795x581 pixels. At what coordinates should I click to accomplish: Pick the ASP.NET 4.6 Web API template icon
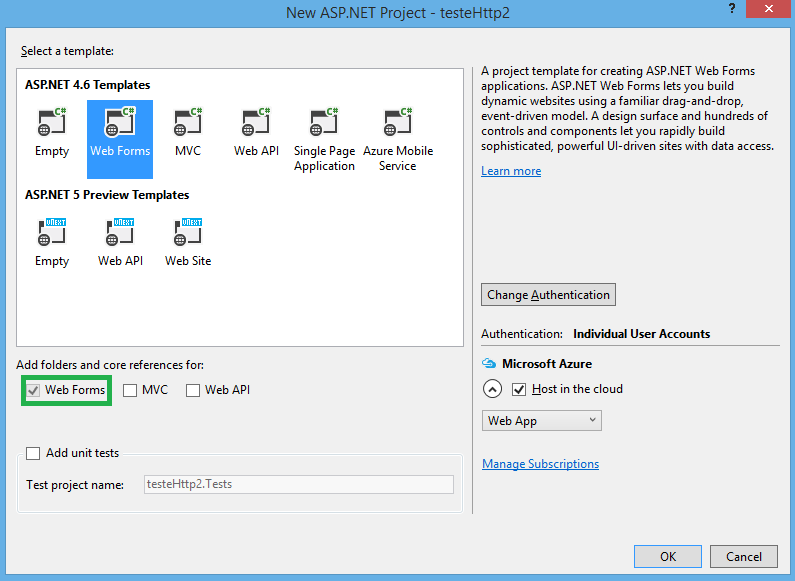pyautogui.click(x=256, y=122)
